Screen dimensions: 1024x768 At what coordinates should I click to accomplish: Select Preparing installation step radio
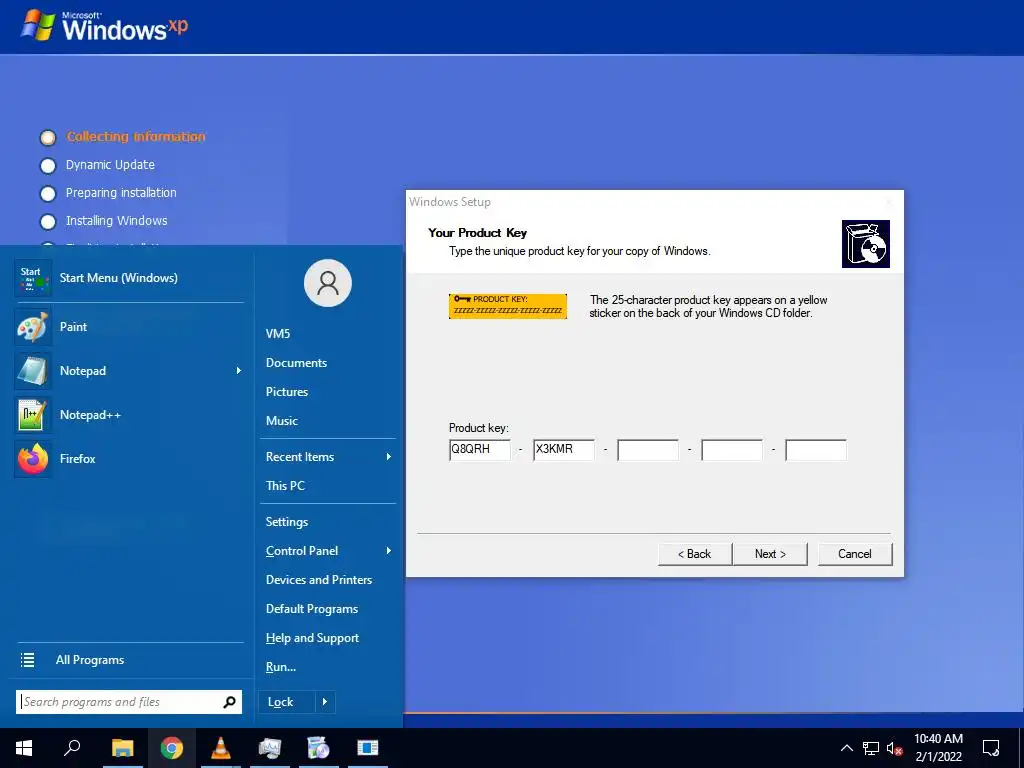(x=48, y=194)
